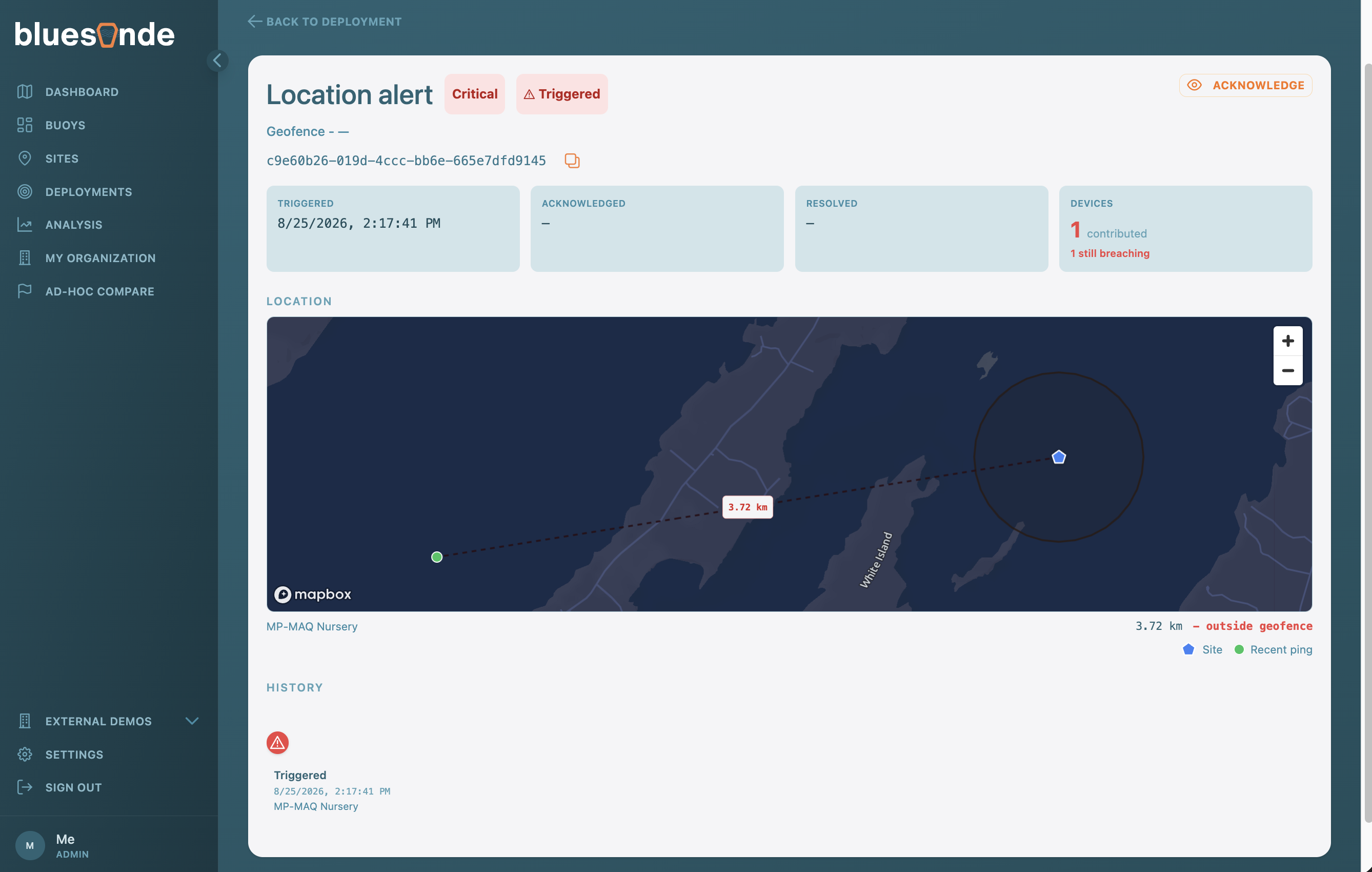Open MP-MAQ Nursery link below map
Viewport: 1372px width, 872px height.
312,626
